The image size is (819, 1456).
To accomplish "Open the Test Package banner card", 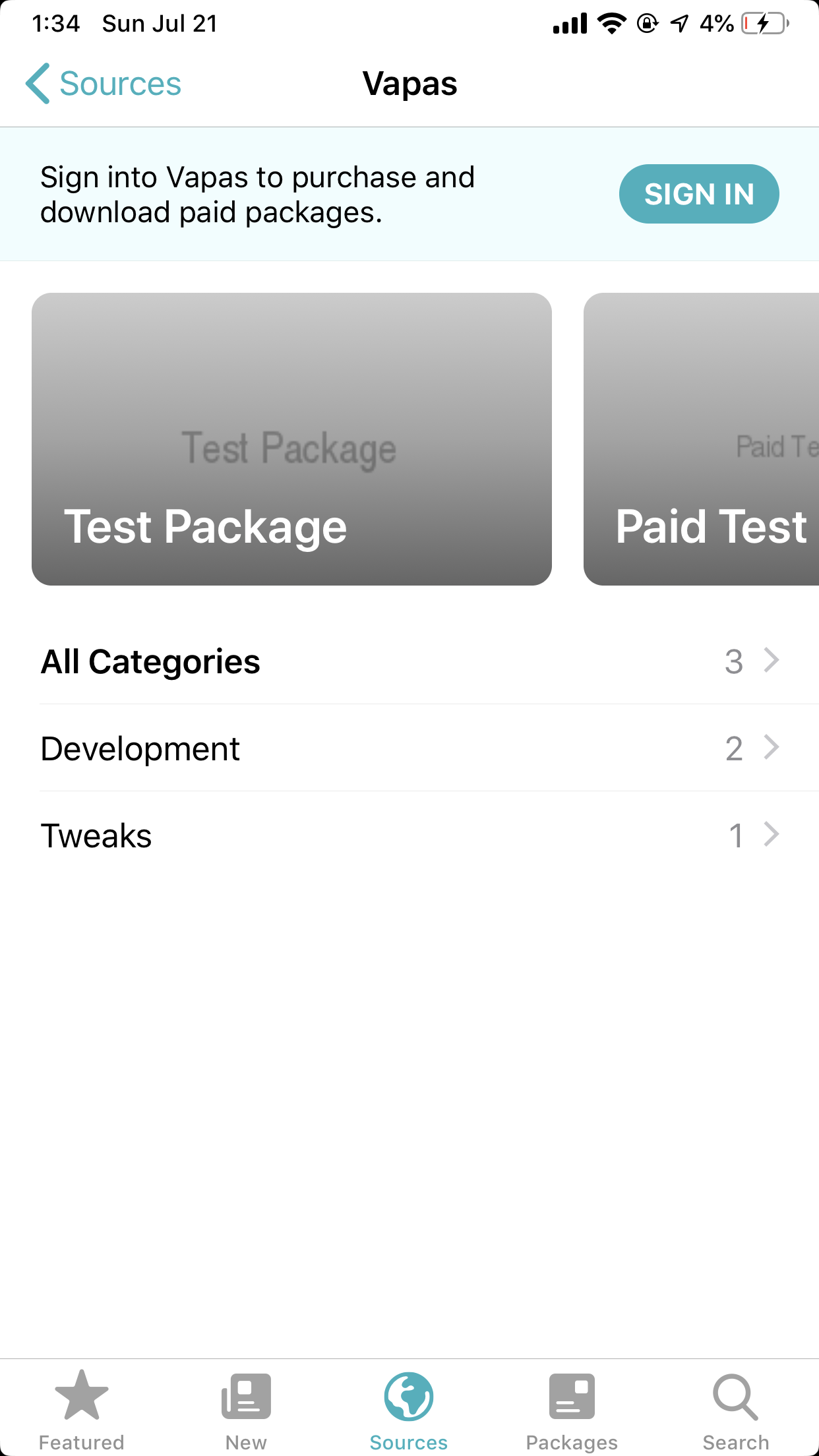I will [291, 439].
